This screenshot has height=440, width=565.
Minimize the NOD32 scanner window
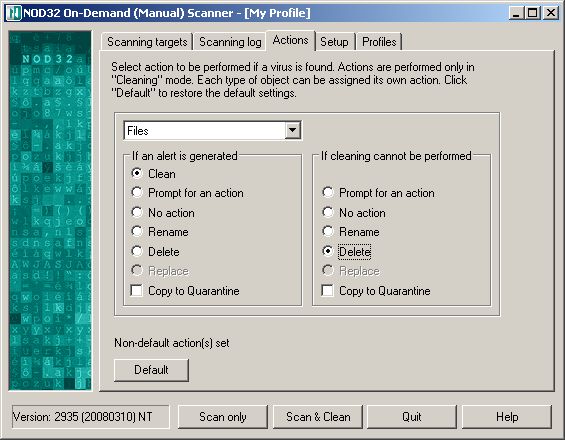[x=516, y=13]
